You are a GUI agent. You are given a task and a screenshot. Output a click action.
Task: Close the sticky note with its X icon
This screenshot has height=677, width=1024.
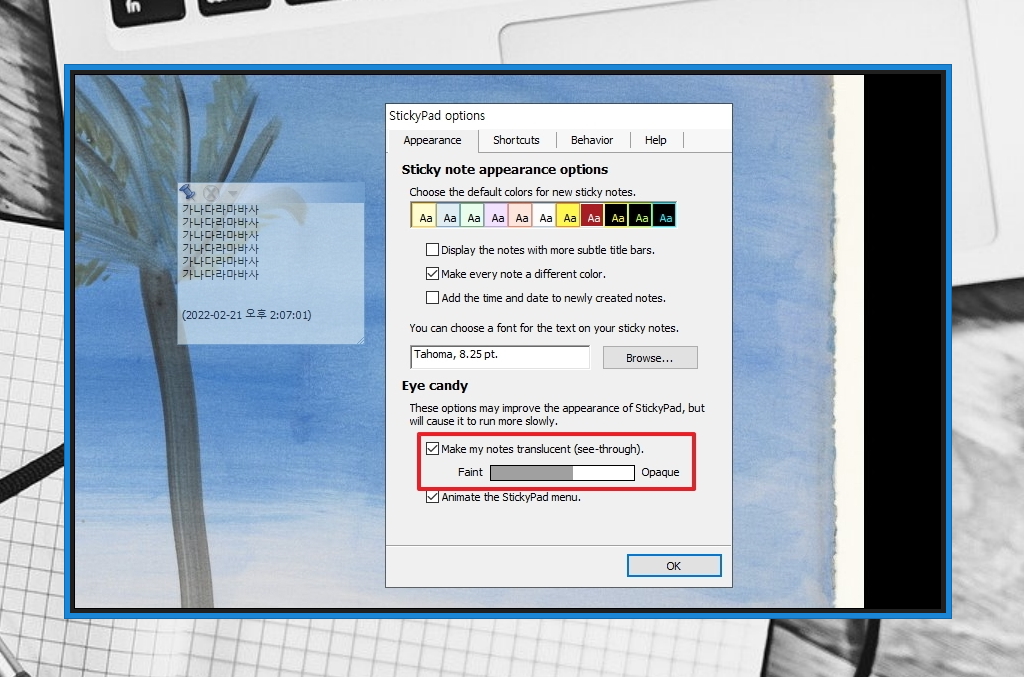point(210,193)
